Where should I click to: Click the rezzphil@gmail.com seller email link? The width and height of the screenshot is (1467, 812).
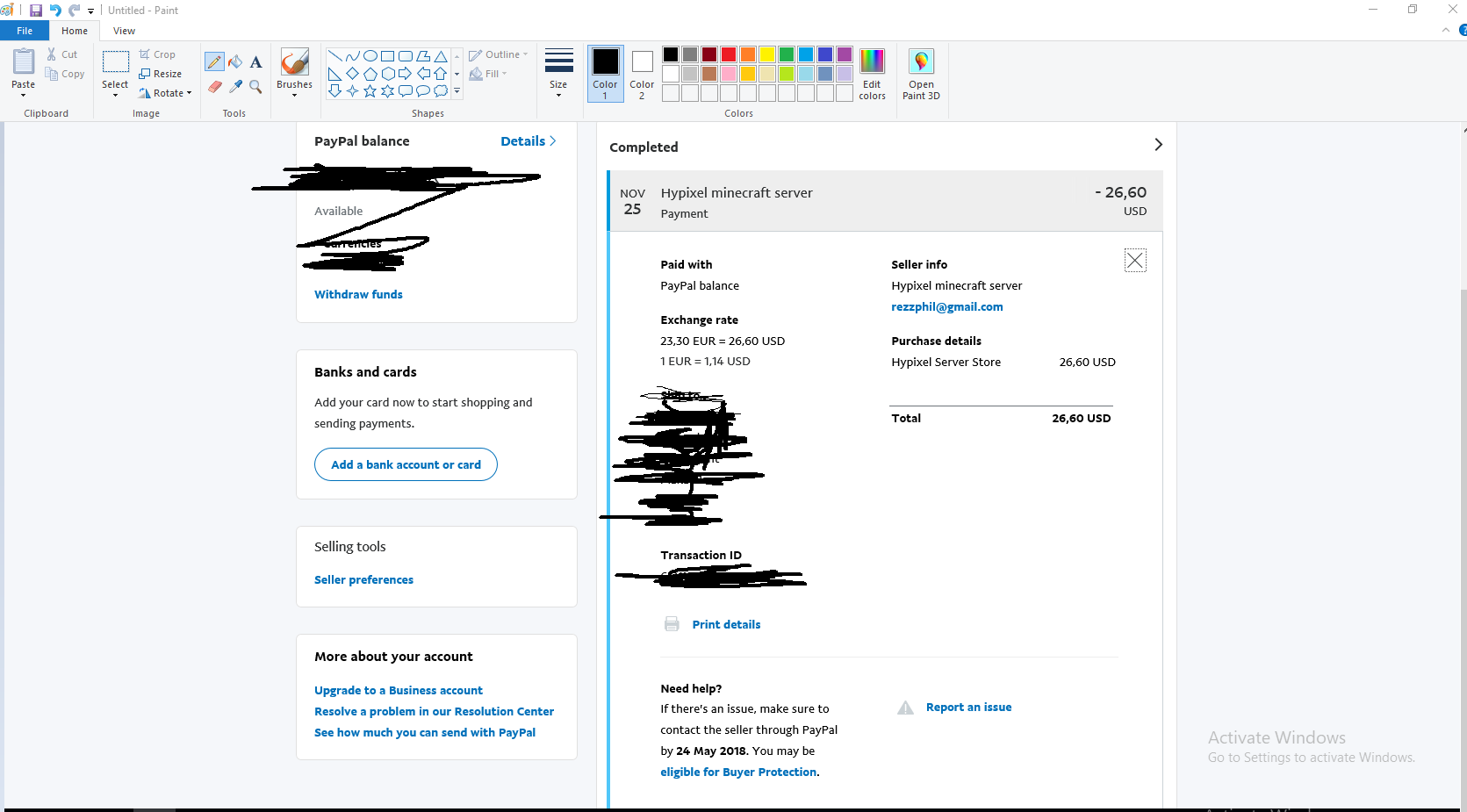tap(947, 307)
